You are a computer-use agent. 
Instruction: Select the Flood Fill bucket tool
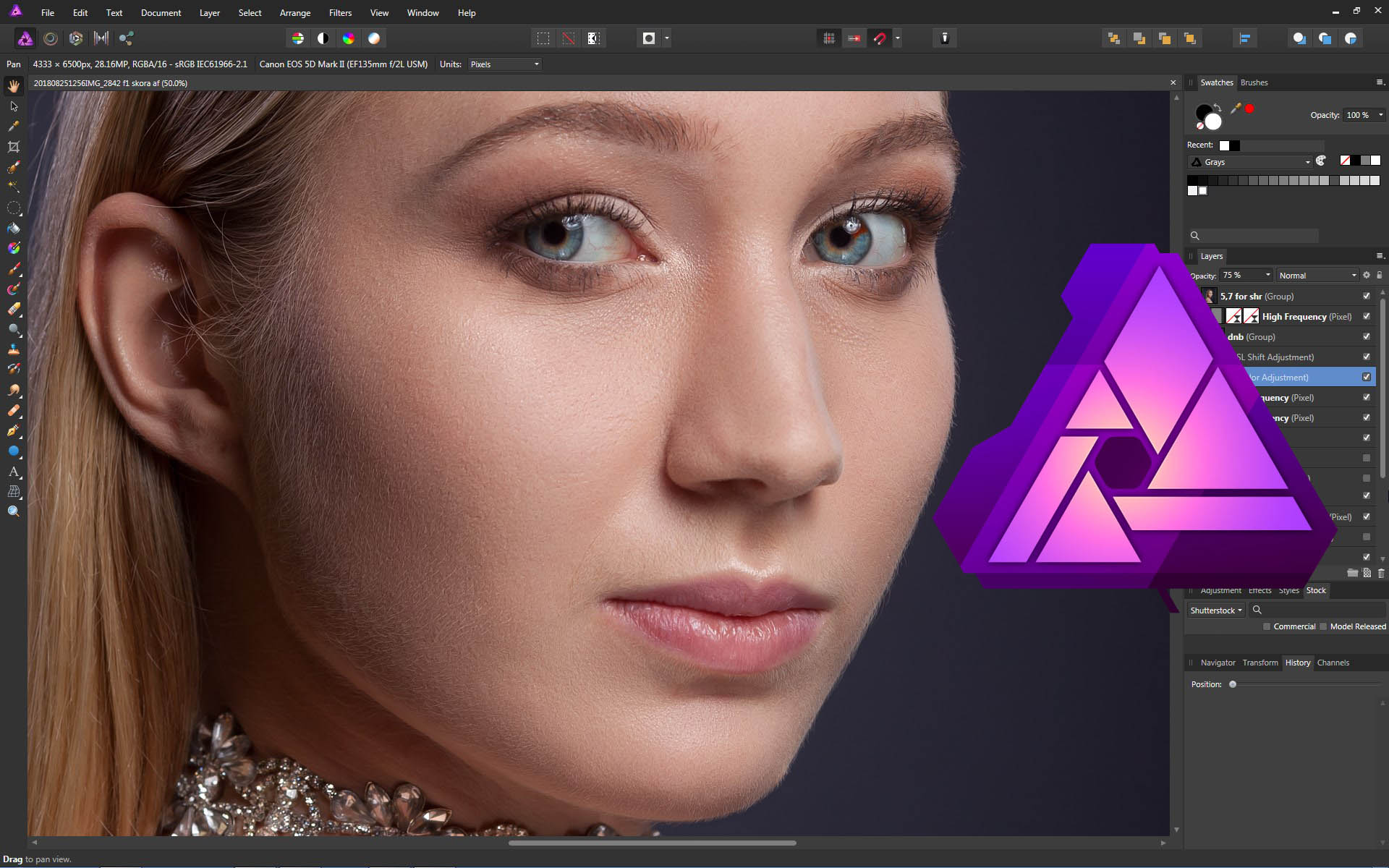[x=14, y=229]
